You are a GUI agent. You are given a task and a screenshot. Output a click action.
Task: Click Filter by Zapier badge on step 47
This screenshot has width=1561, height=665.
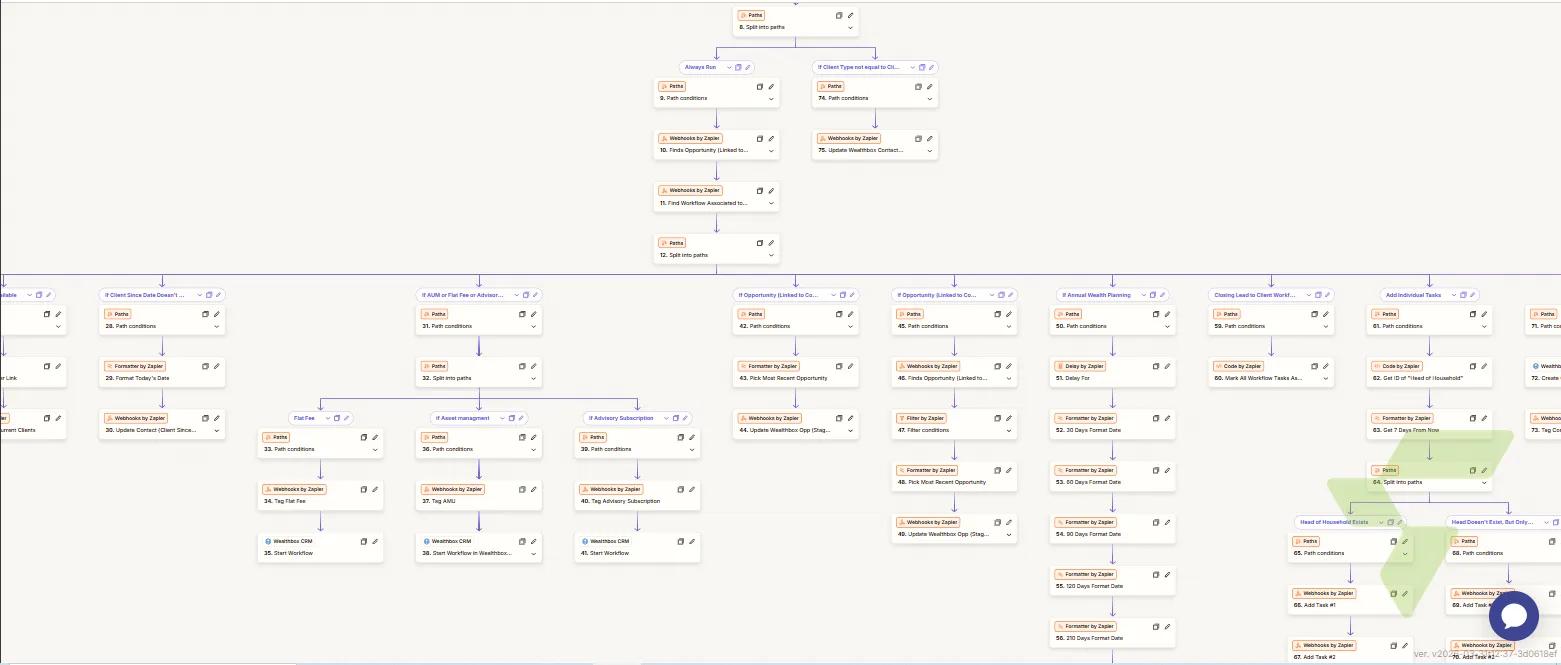coord(921,418)
